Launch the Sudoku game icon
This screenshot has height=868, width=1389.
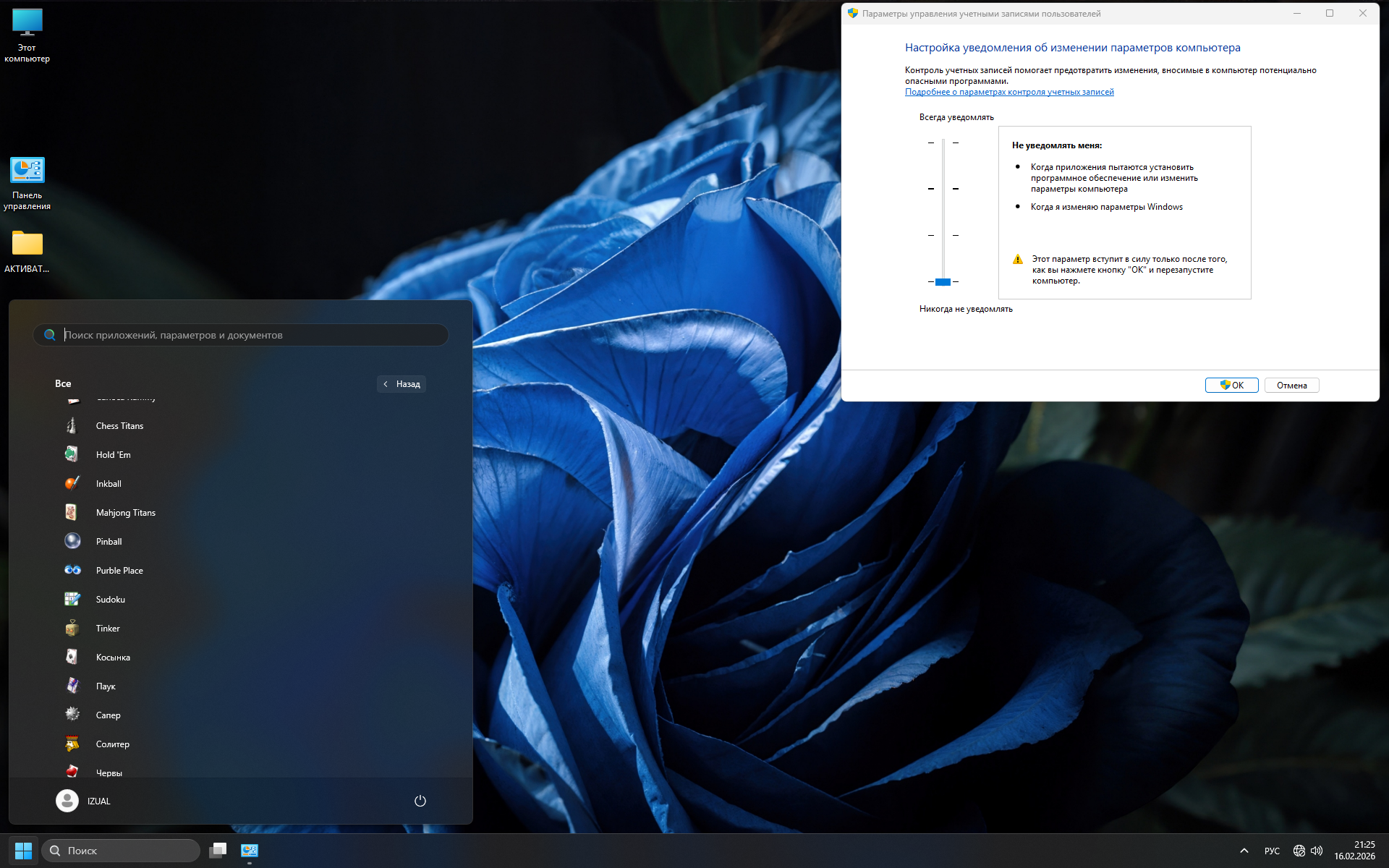pos(72,600)
